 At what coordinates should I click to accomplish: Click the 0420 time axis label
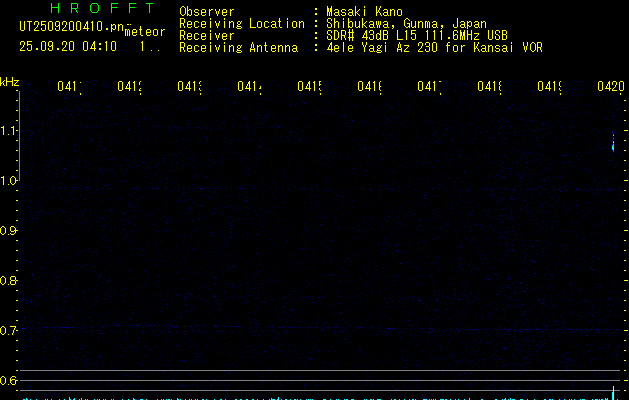611,86
